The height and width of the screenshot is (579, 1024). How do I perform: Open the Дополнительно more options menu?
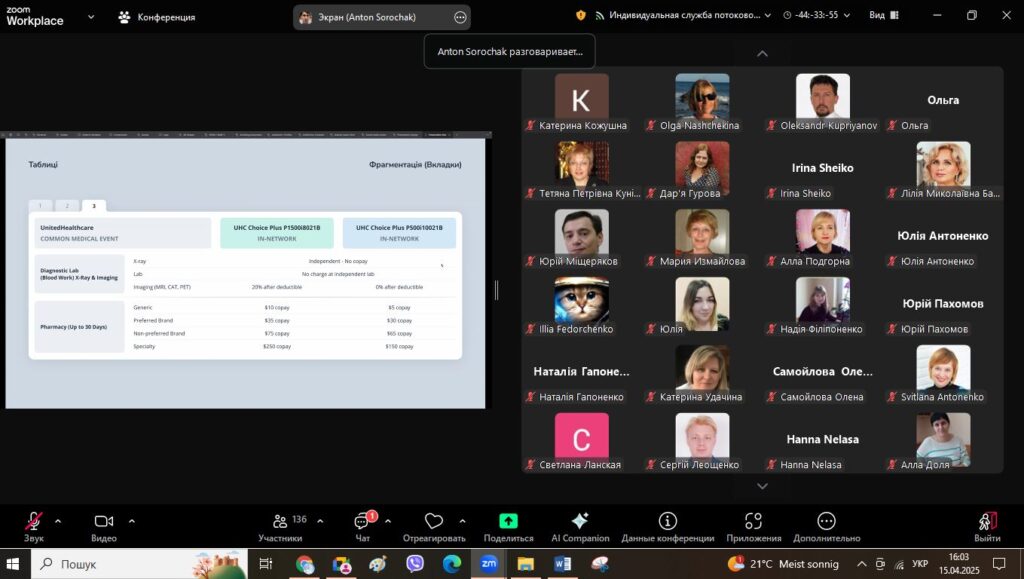pyautogui.click(x=826, y=527)
